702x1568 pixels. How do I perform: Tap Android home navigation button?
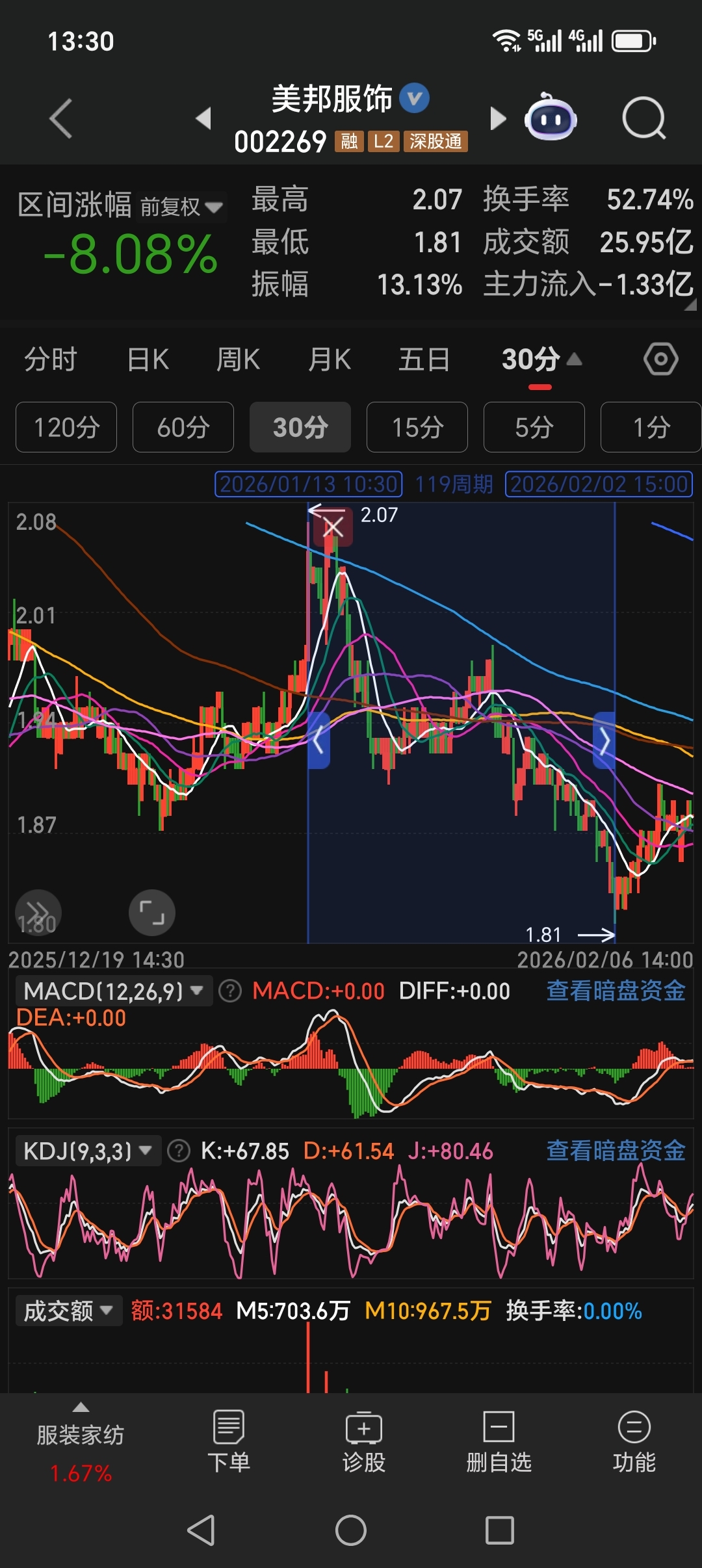coord(351,1530)
